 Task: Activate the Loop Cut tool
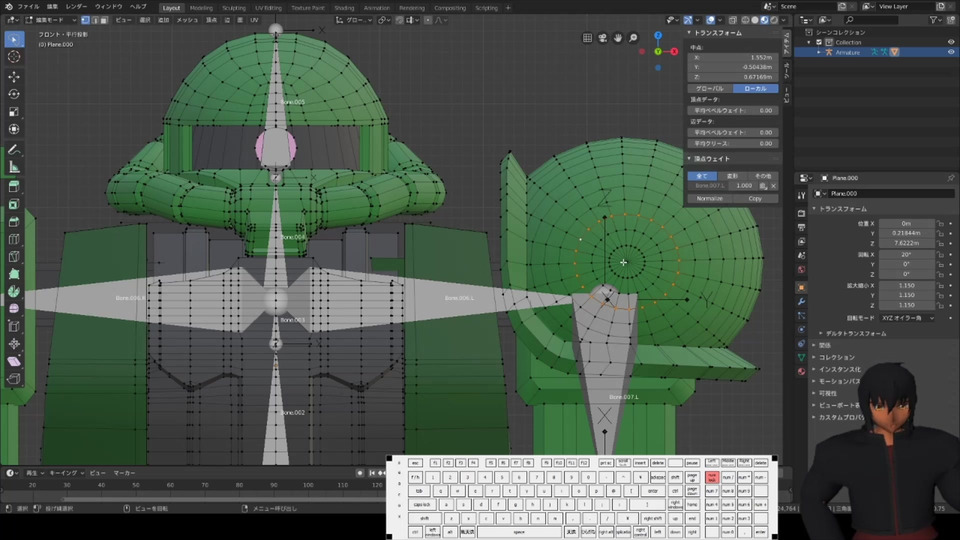click(x=13, y=239)
